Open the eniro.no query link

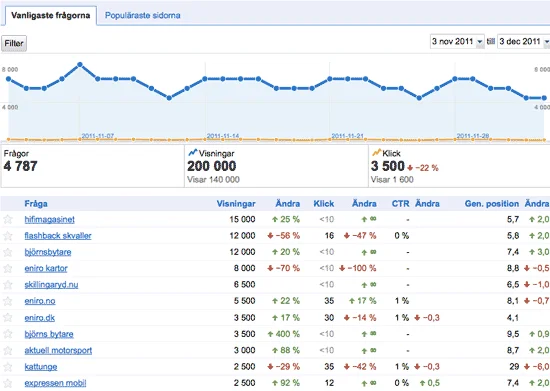(x=40, y=301)
